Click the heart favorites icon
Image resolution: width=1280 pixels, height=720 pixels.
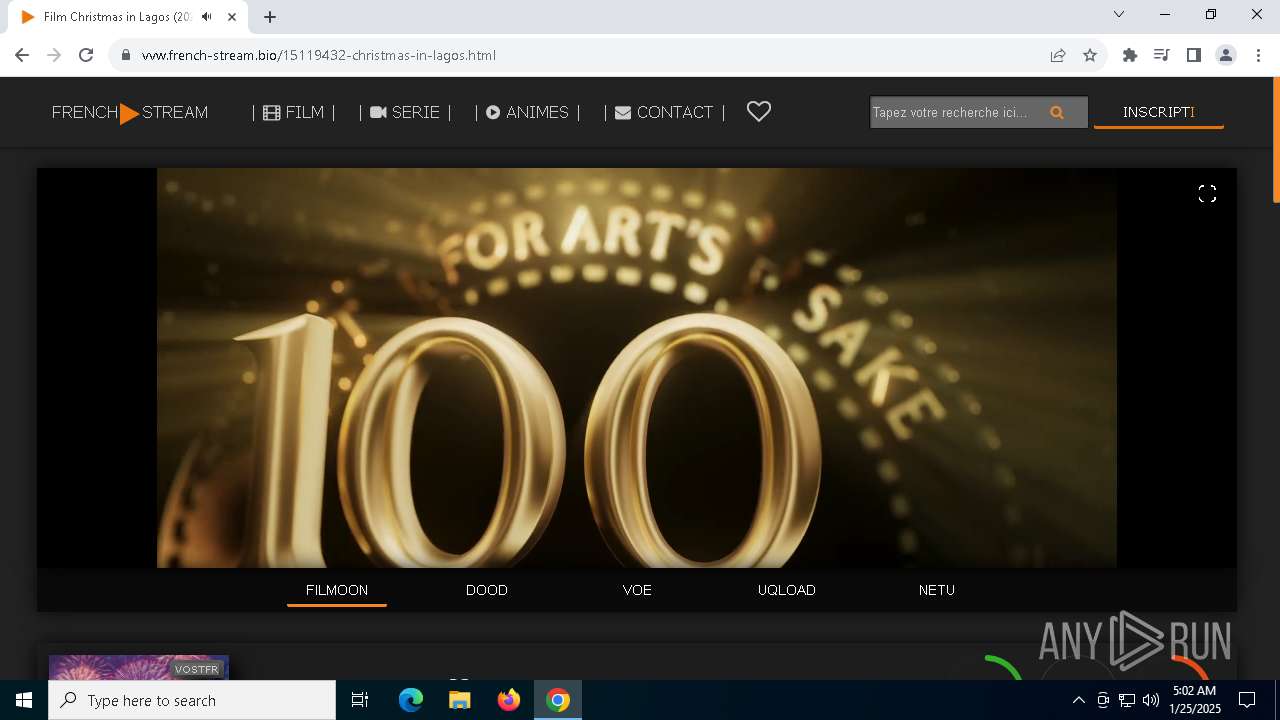(x=759, y=112)
